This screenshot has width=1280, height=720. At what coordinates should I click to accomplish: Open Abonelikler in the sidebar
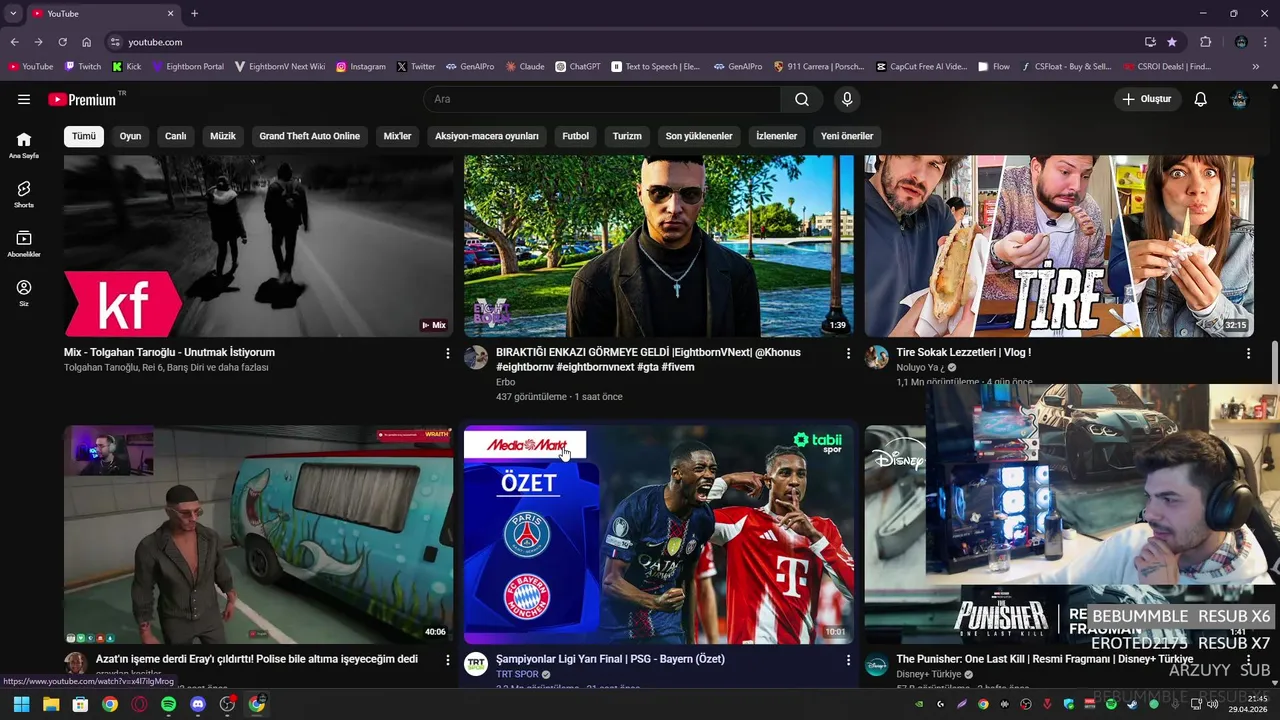coord(24,243)
